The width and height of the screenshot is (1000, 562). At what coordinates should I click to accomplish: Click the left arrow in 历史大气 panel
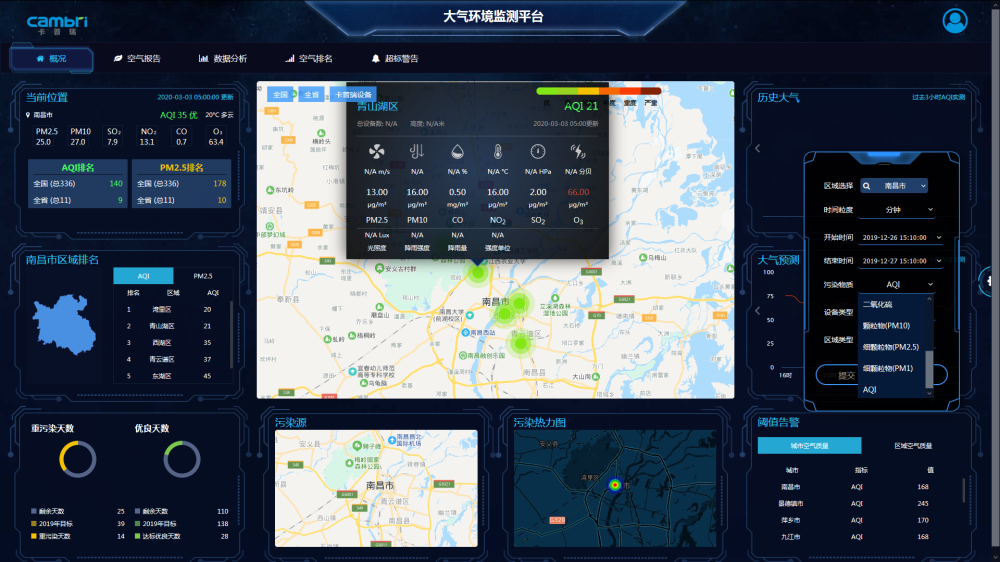[758, 148]
